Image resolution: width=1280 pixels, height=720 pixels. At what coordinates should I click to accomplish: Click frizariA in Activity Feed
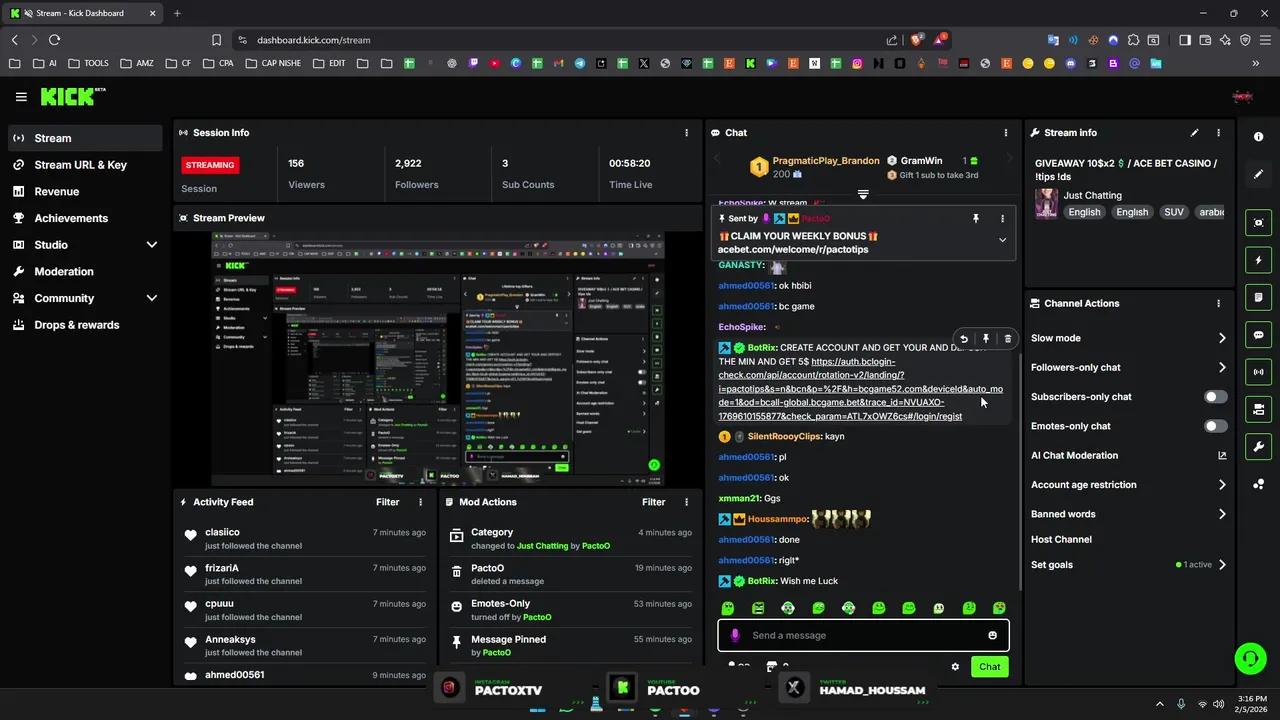pyautogui.click(x=222, y=568)
